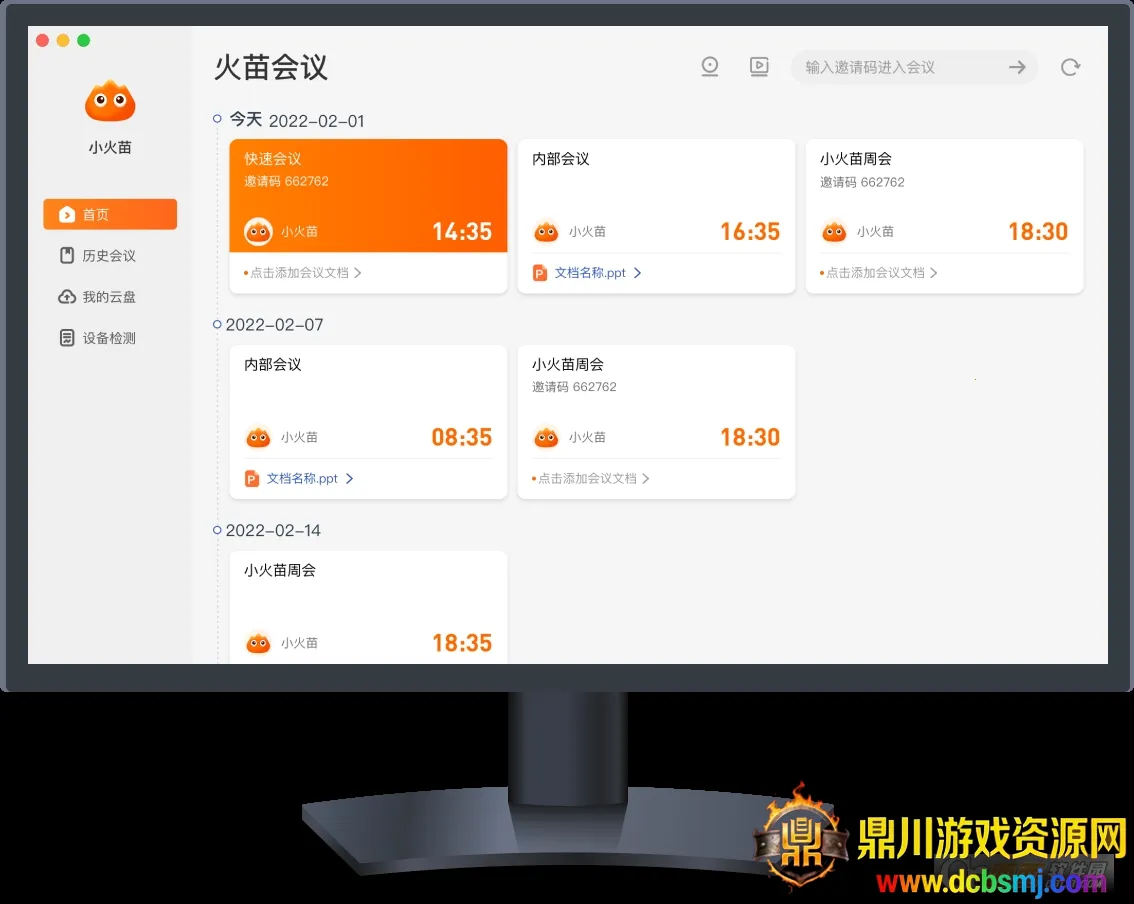Open the orange 快速会议 14:35 card
The image size is (1134, 904).
[x=368, y=195]
